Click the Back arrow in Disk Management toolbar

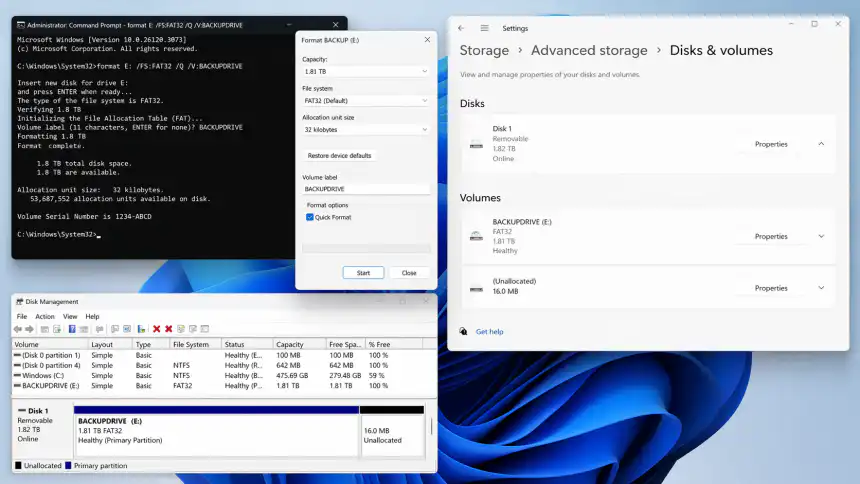click(x=18, y=329)
